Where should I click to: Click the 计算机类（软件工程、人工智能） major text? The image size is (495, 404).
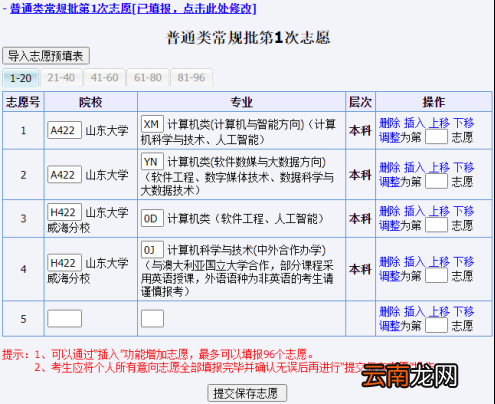click(x=246, y=219)
